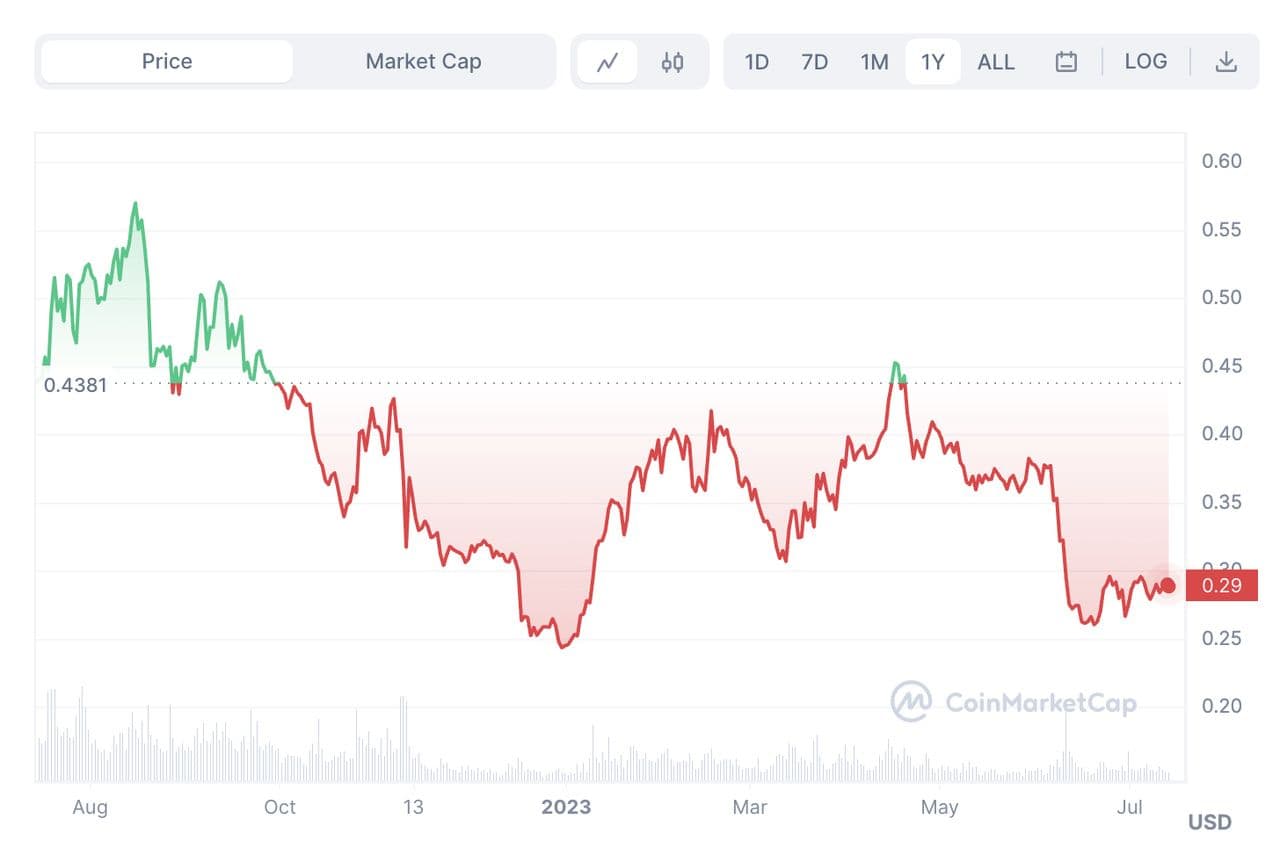Click the download chart icon
Image resolution: width=1280 pixels, height=856 pixels.
(x=1226, y=62)
